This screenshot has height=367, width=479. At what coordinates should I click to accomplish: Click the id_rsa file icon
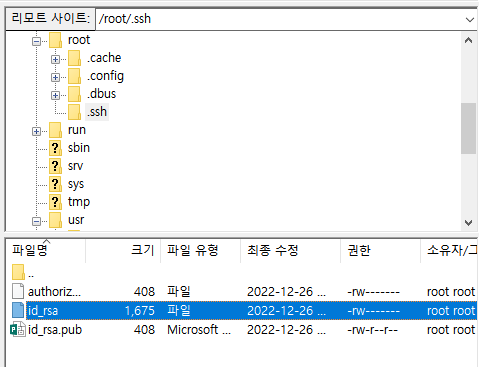click(18, 310)
